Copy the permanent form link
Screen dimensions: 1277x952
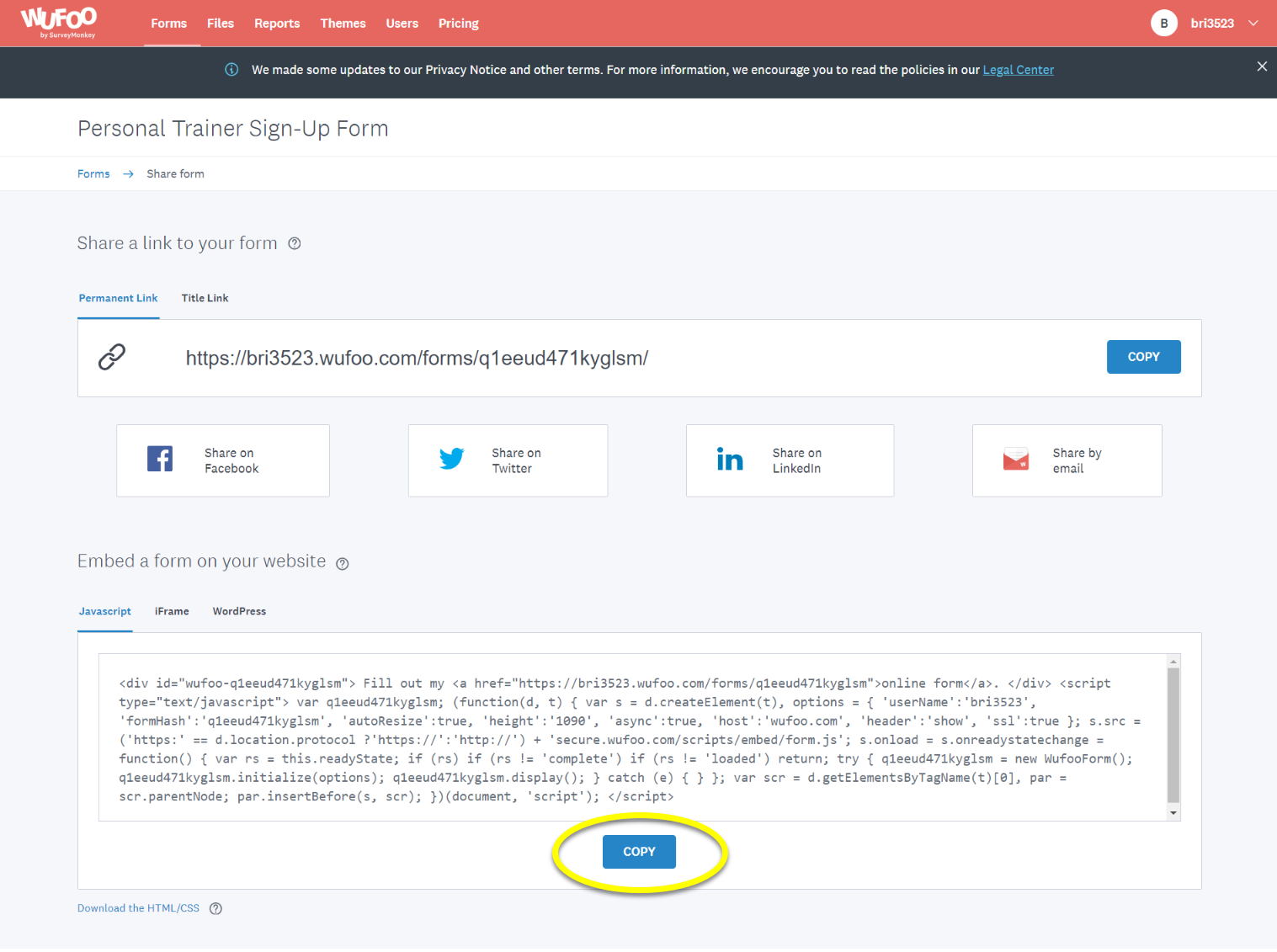point(1143,357)
